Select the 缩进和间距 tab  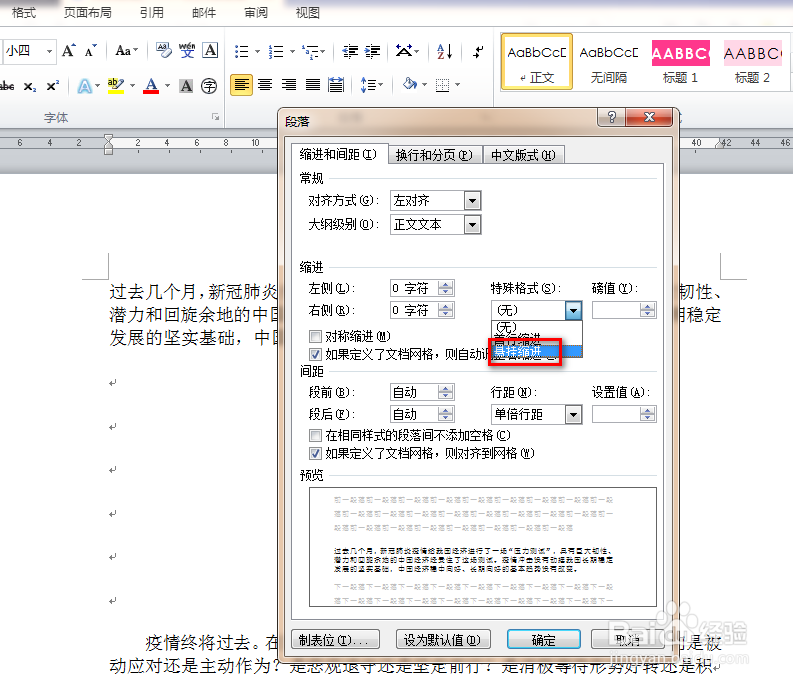coord(338,154)
